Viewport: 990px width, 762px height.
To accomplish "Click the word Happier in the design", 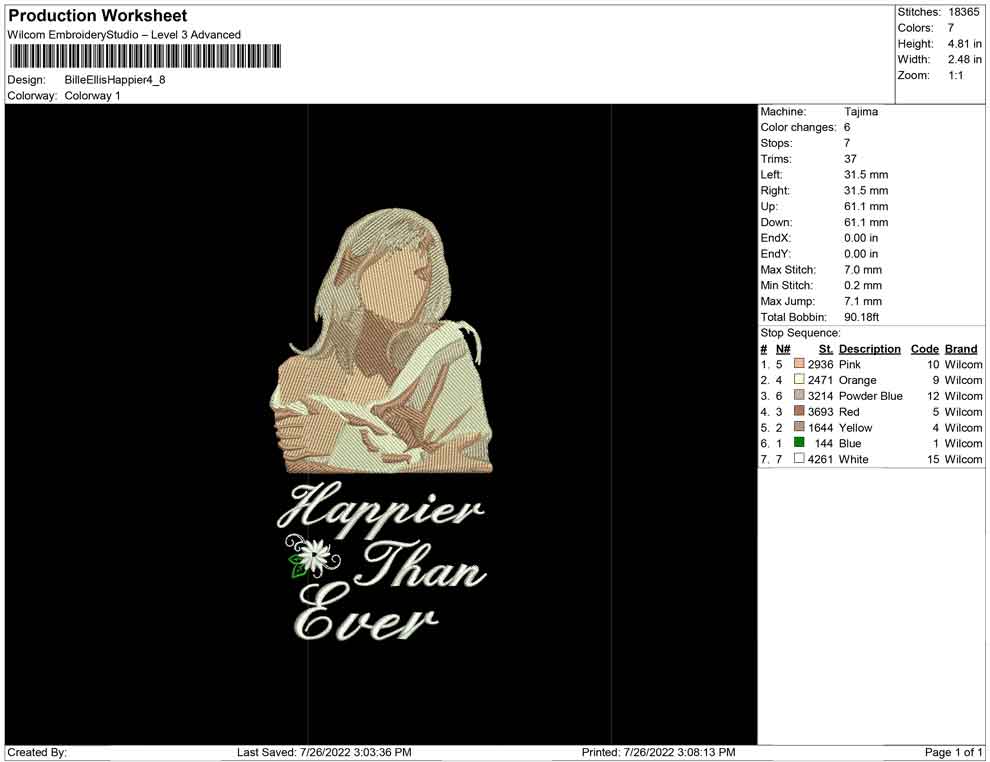I will (x=380, y=512).
